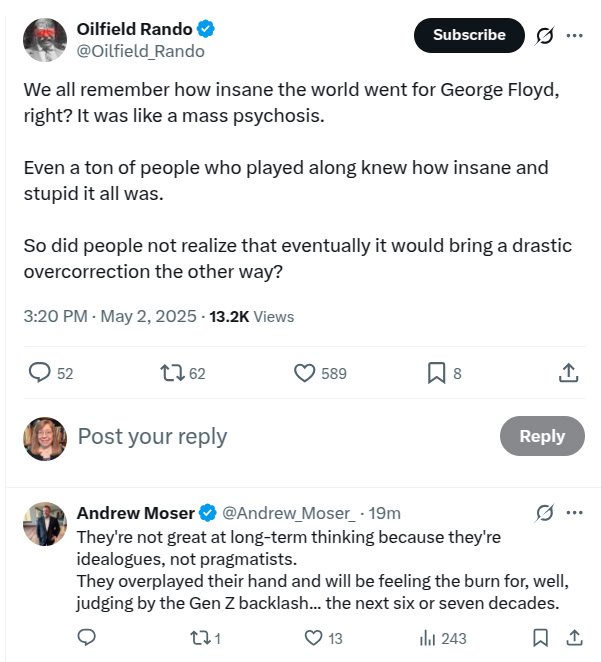Image resolution: width=601 pixels, height=662 pixels.
Task: Repost the Oilfield Rando post
Action: 171,373
